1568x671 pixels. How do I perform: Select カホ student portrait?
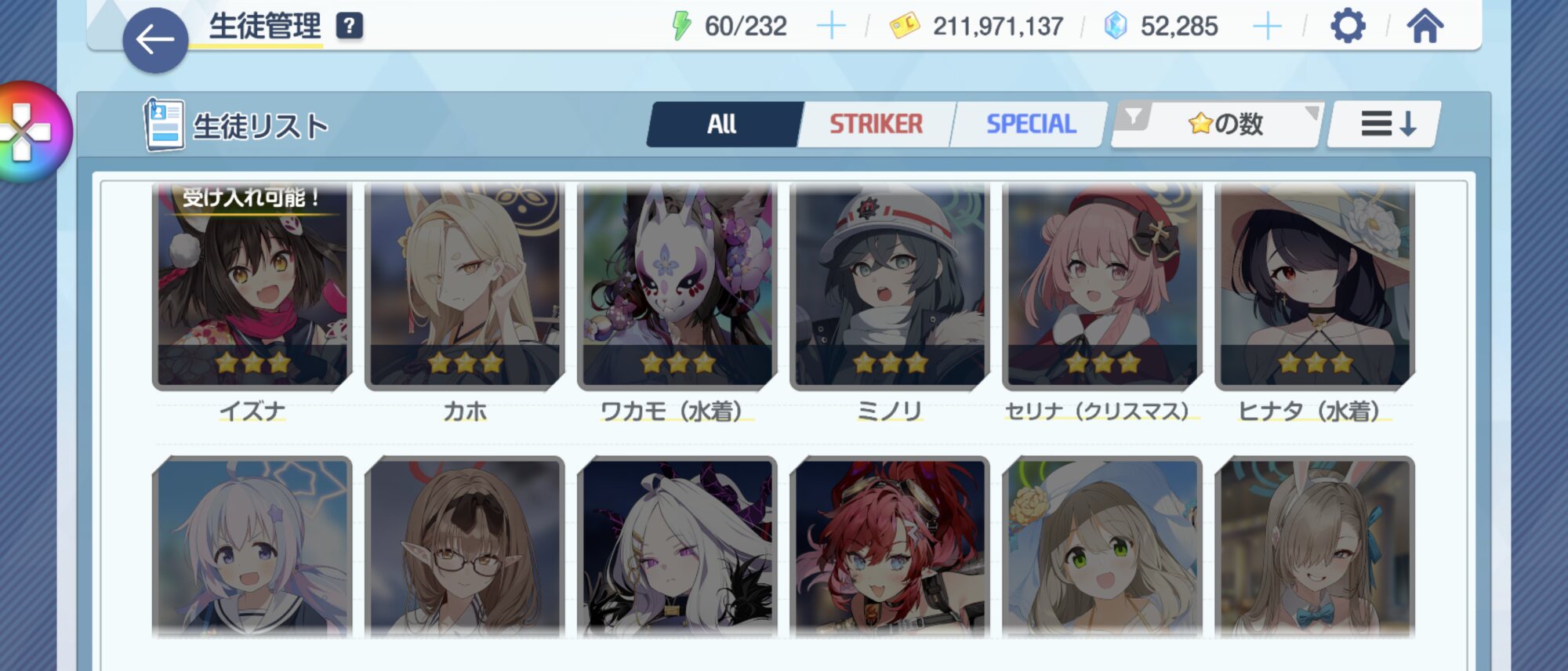click(465, 287)
